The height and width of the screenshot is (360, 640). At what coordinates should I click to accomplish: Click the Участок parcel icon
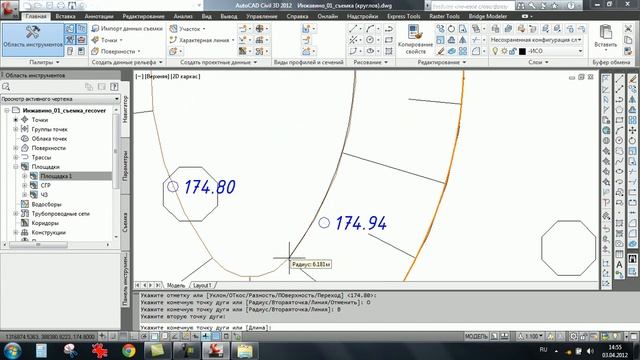[173, 29]
